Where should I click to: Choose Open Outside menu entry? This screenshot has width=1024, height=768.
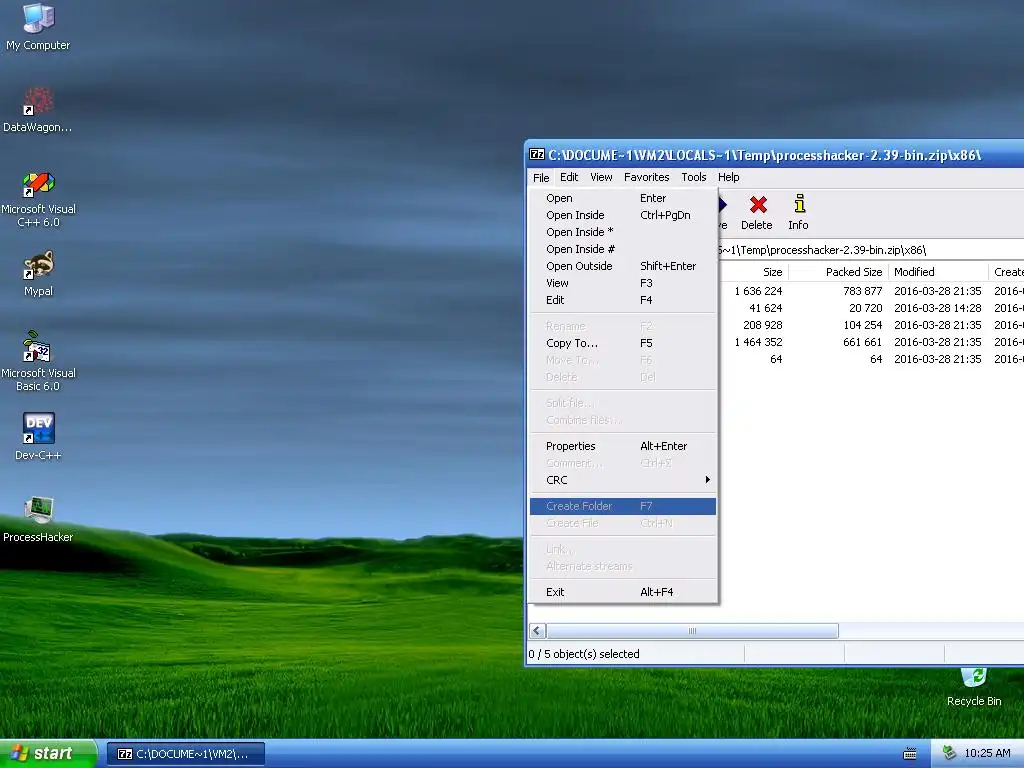tap(623, 266)
